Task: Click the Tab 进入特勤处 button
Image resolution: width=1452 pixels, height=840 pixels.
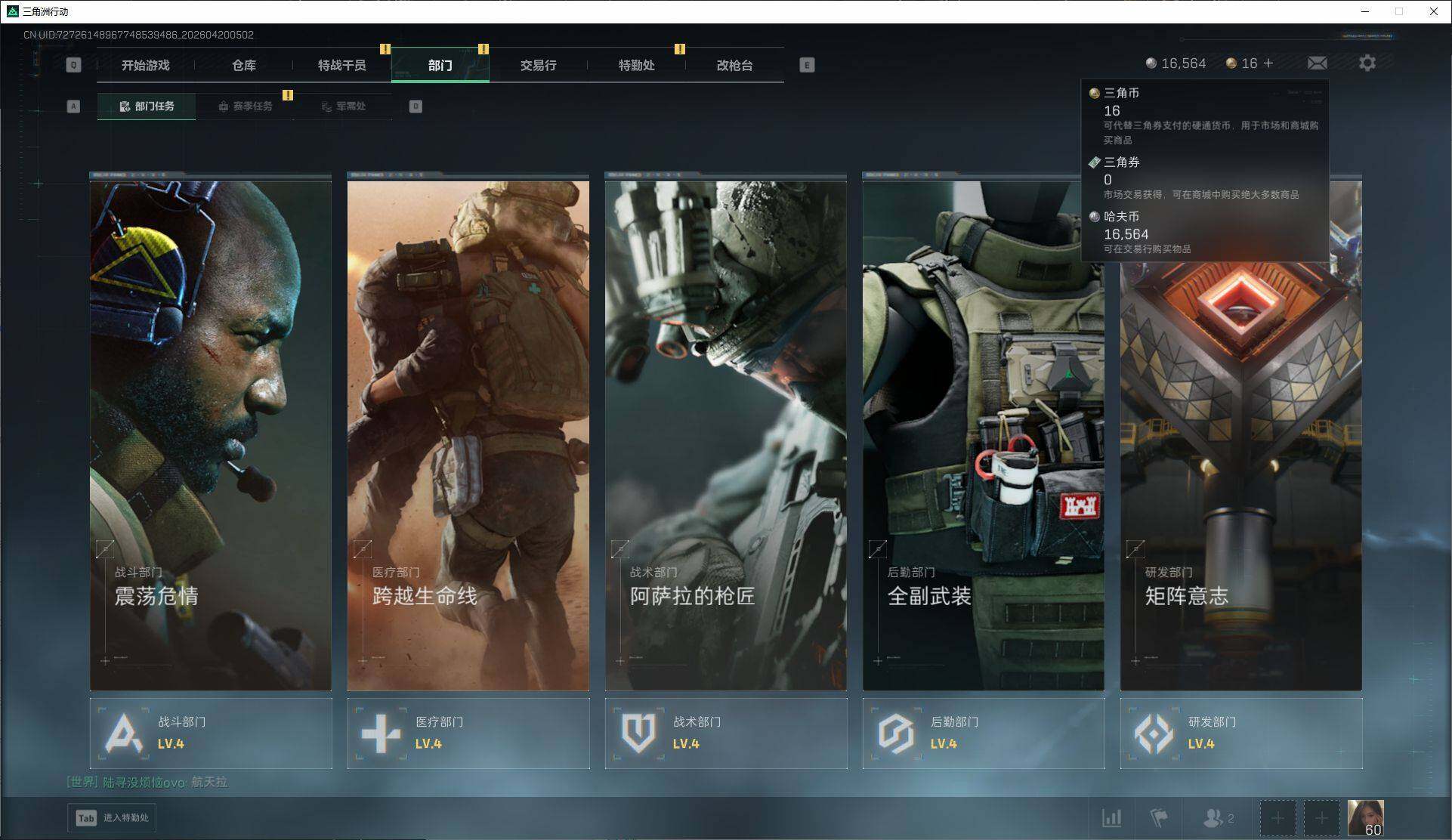Action: (x=112, y=818)
